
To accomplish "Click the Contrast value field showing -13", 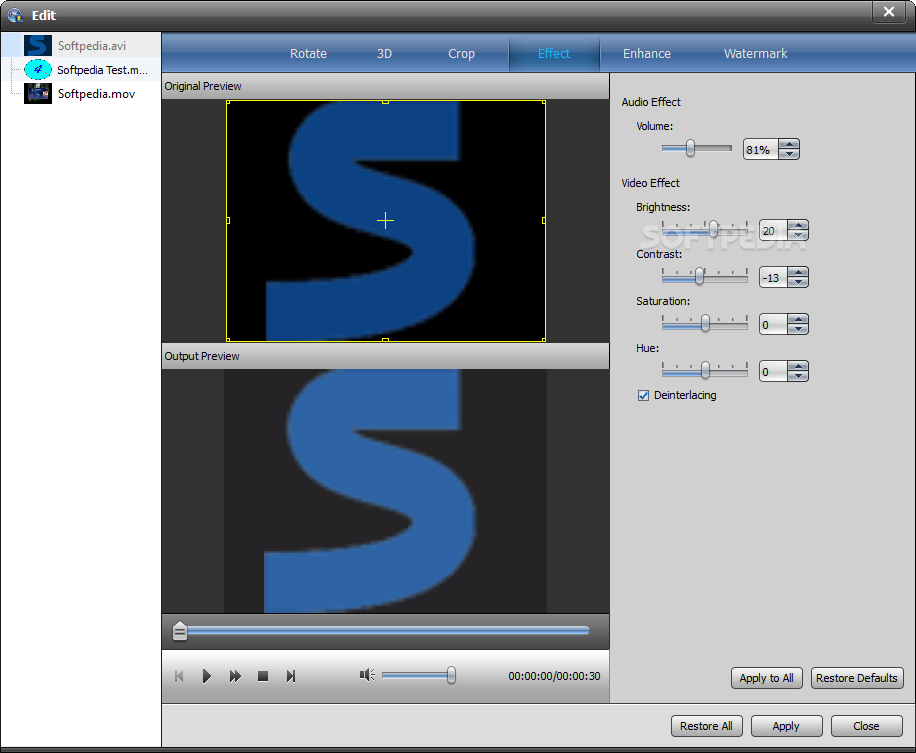I will (x=773, y=277).
